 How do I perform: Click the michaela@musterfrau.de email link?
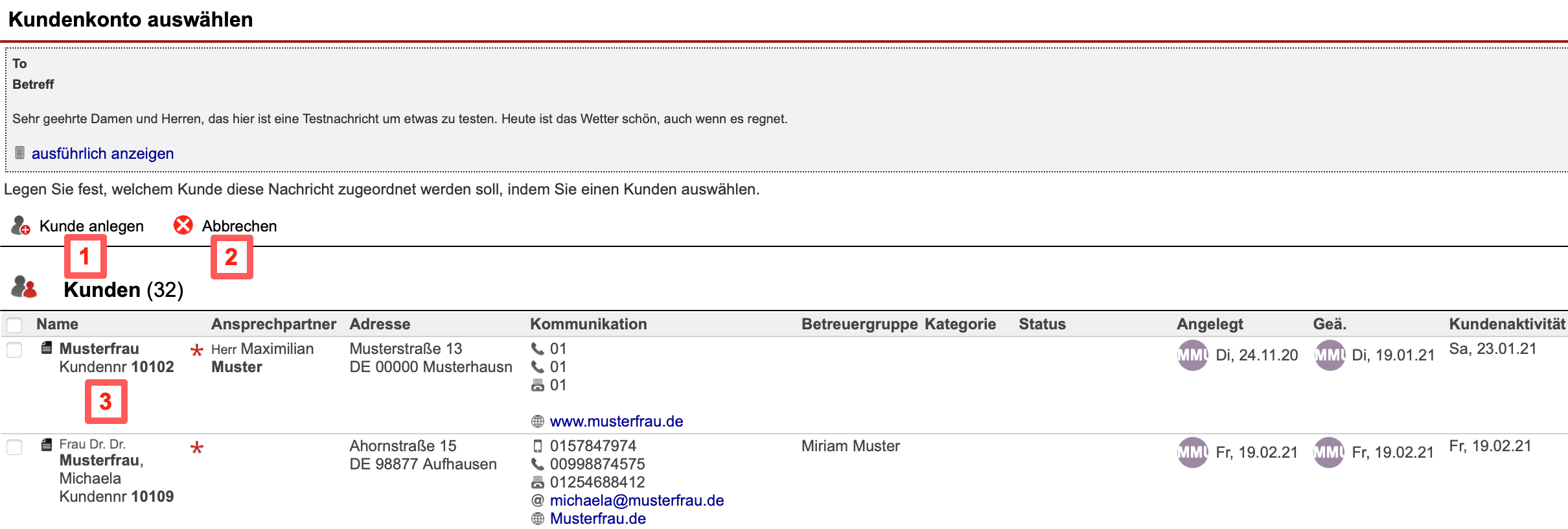pos(636,500)
